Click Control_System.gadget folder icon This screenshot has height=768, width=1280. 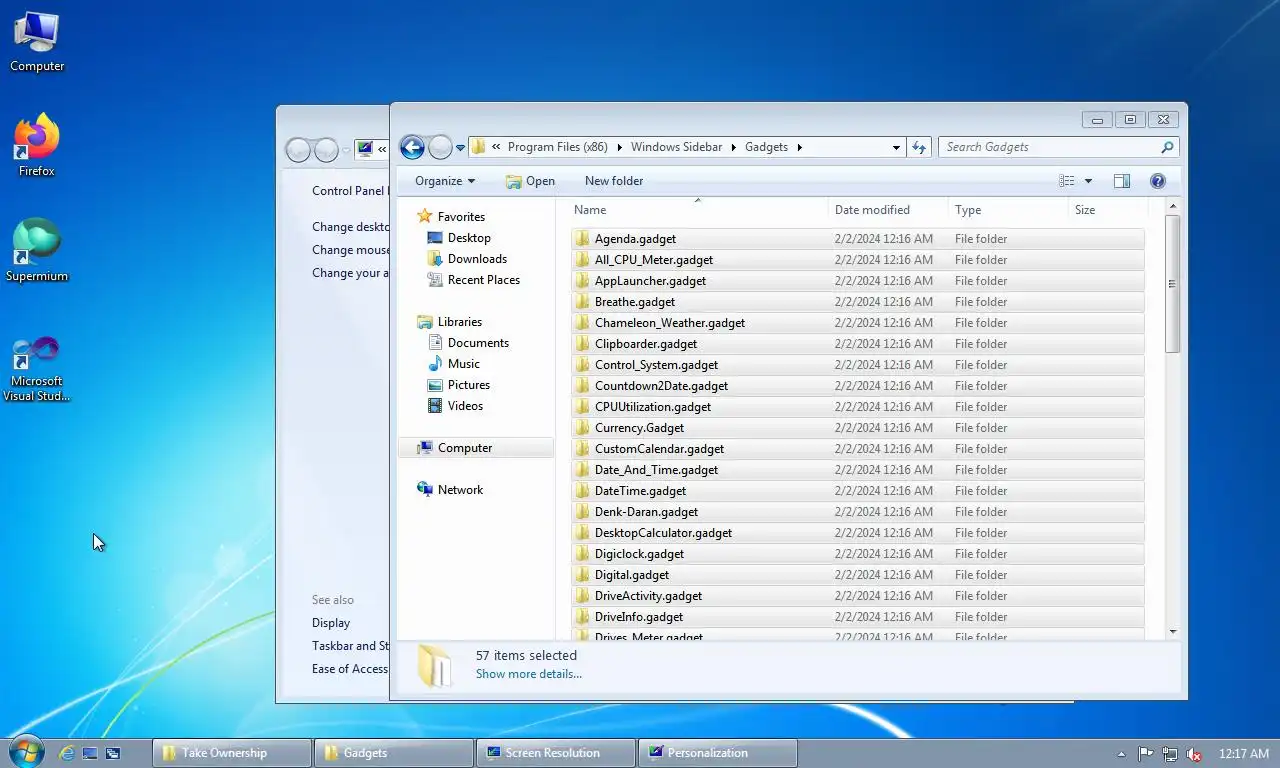pos(582,365)
